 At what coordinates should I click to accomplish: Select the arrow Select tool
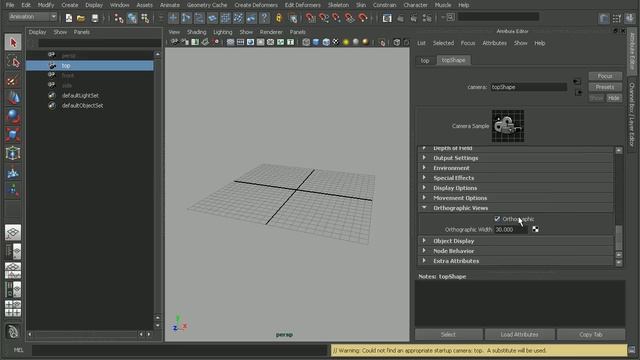tap(13, 42)
